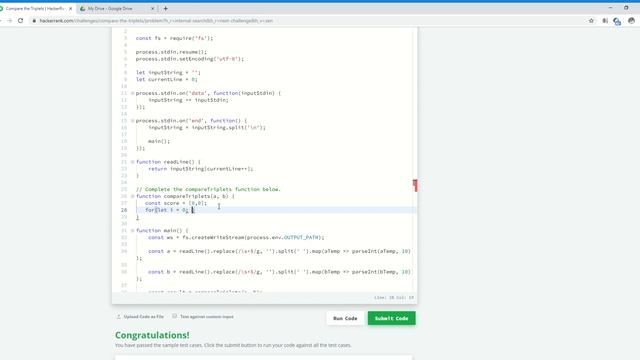Click the process.stdin.setEncoding line
The height and width of the screenshot is (360, 640).
click(x=189, y=59)
